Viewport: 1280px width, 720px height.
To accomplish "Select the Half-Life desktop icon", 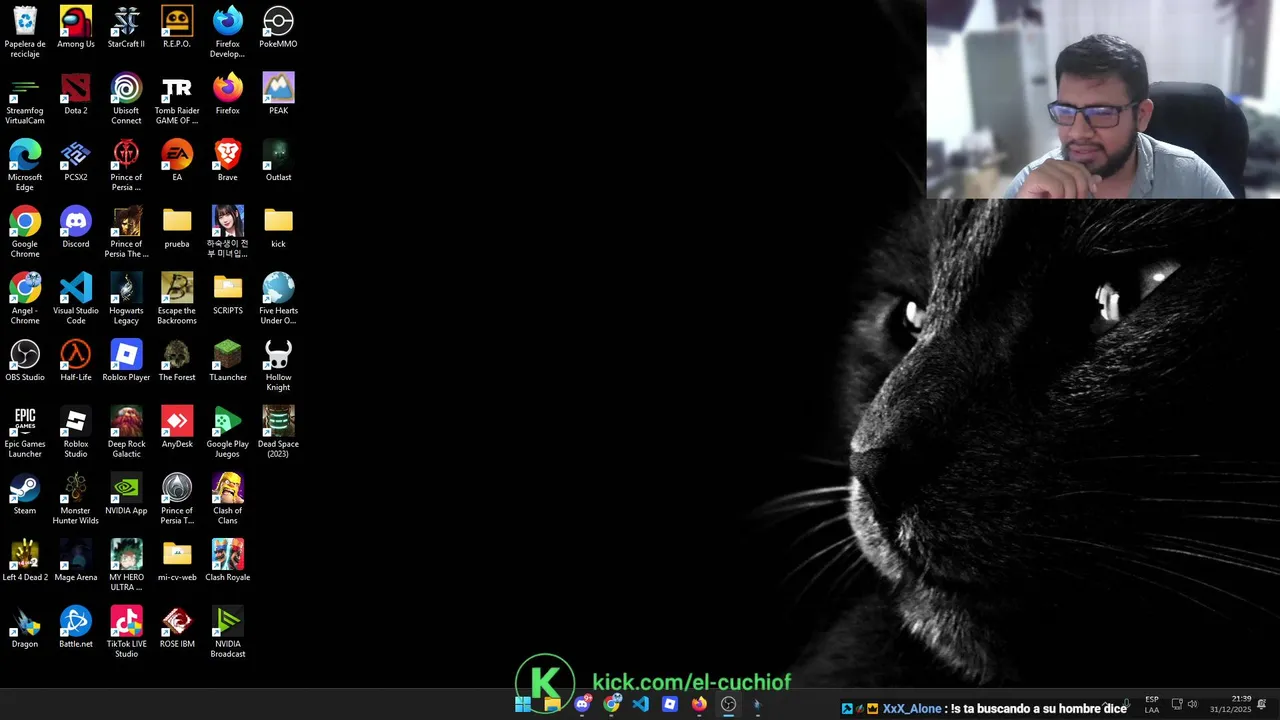I will click(76, 360).
